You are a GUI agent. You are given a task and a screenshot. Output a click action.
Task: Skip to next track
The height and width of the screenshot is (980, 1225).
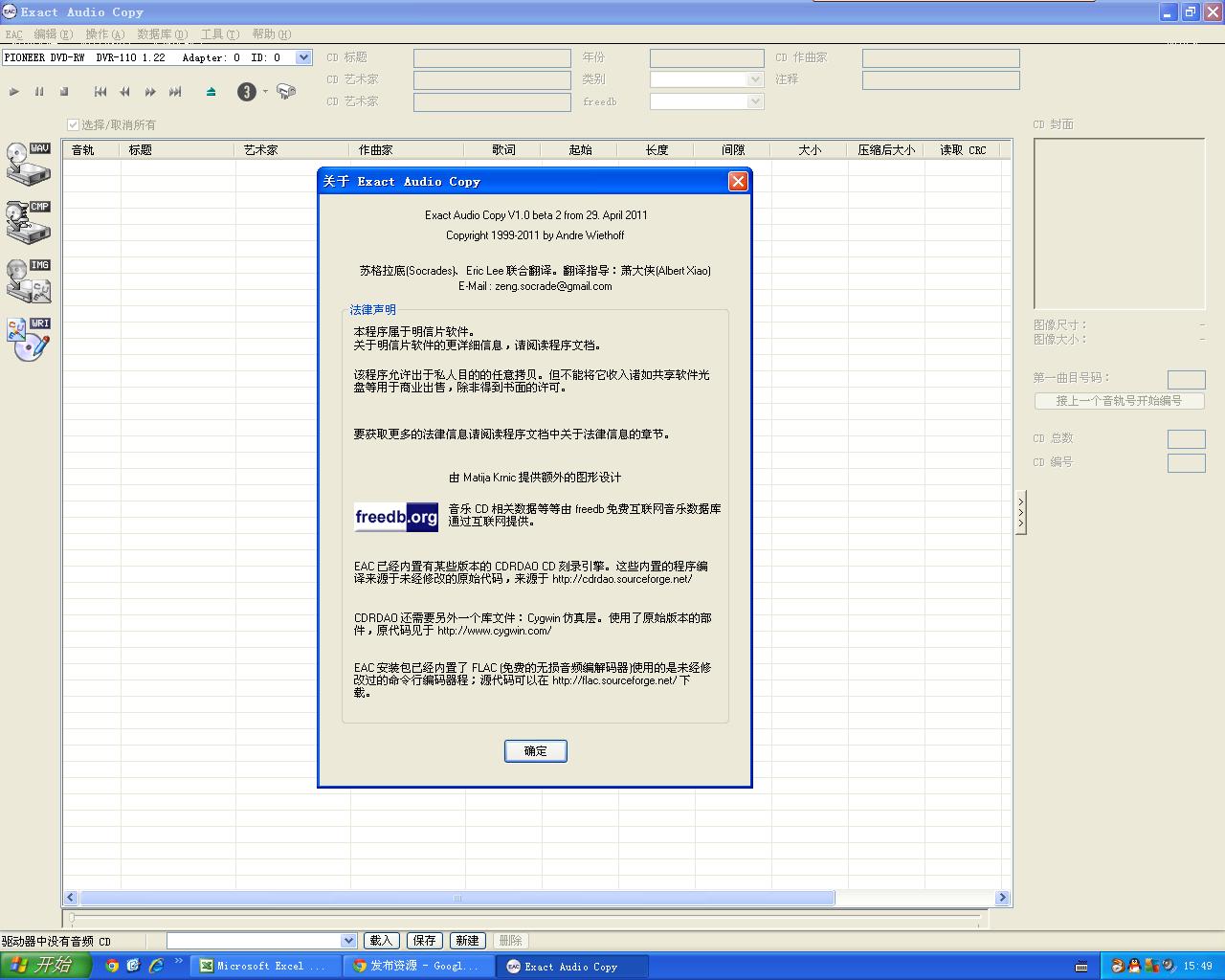[175, 92]
